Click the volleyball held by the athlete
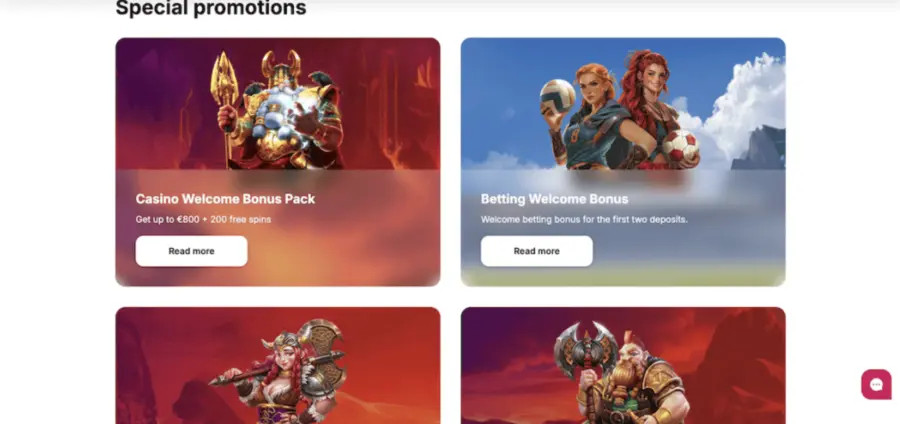 coord(557,95)
